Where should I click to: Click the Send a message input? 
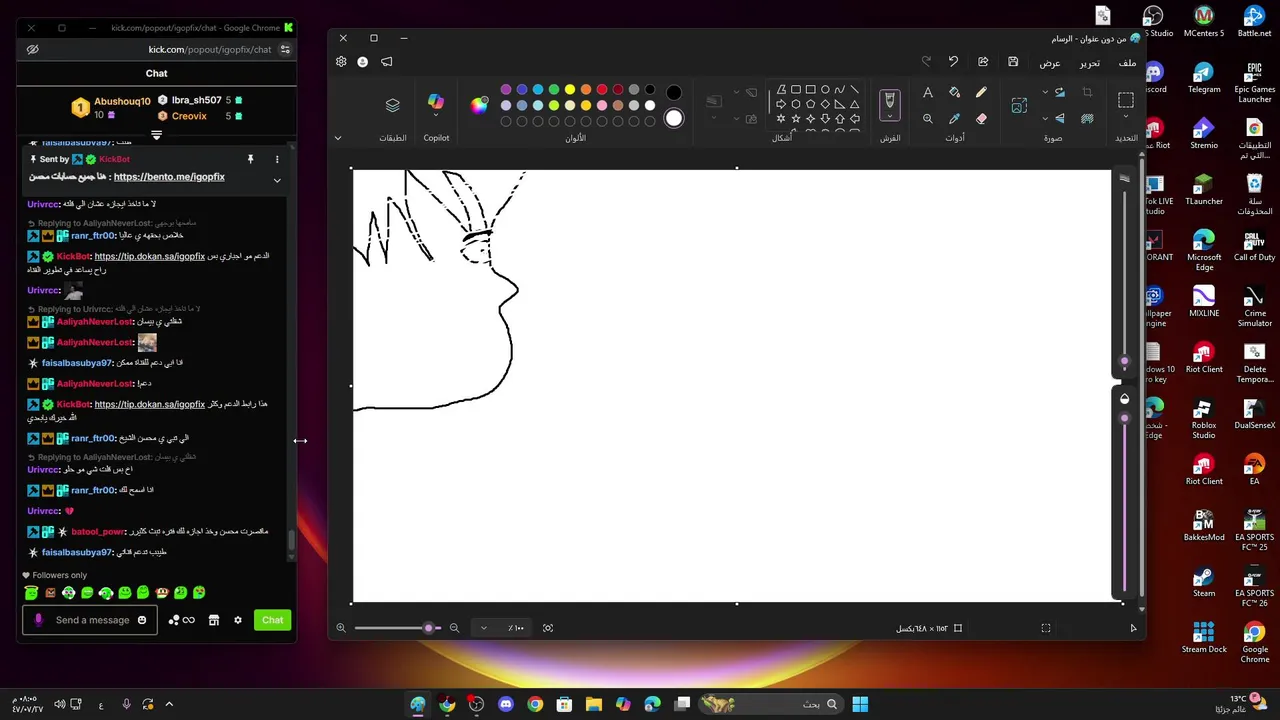pyautogui.click(x=92, y=620)
